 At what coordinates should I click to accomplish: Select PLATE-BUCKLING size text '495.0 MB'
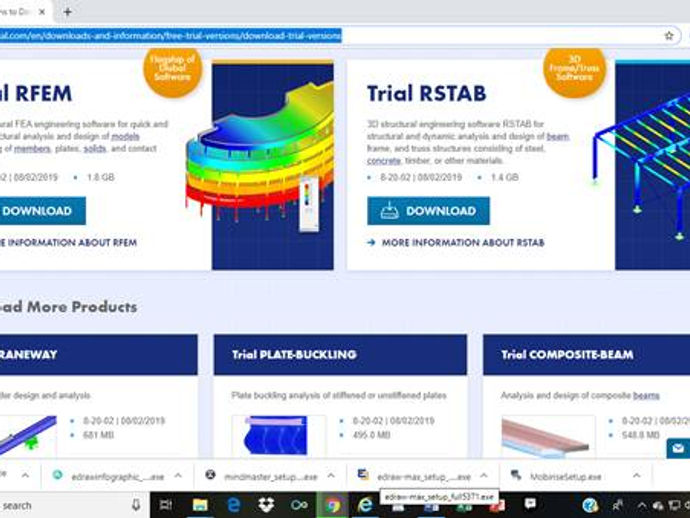(x=371, y=435)
